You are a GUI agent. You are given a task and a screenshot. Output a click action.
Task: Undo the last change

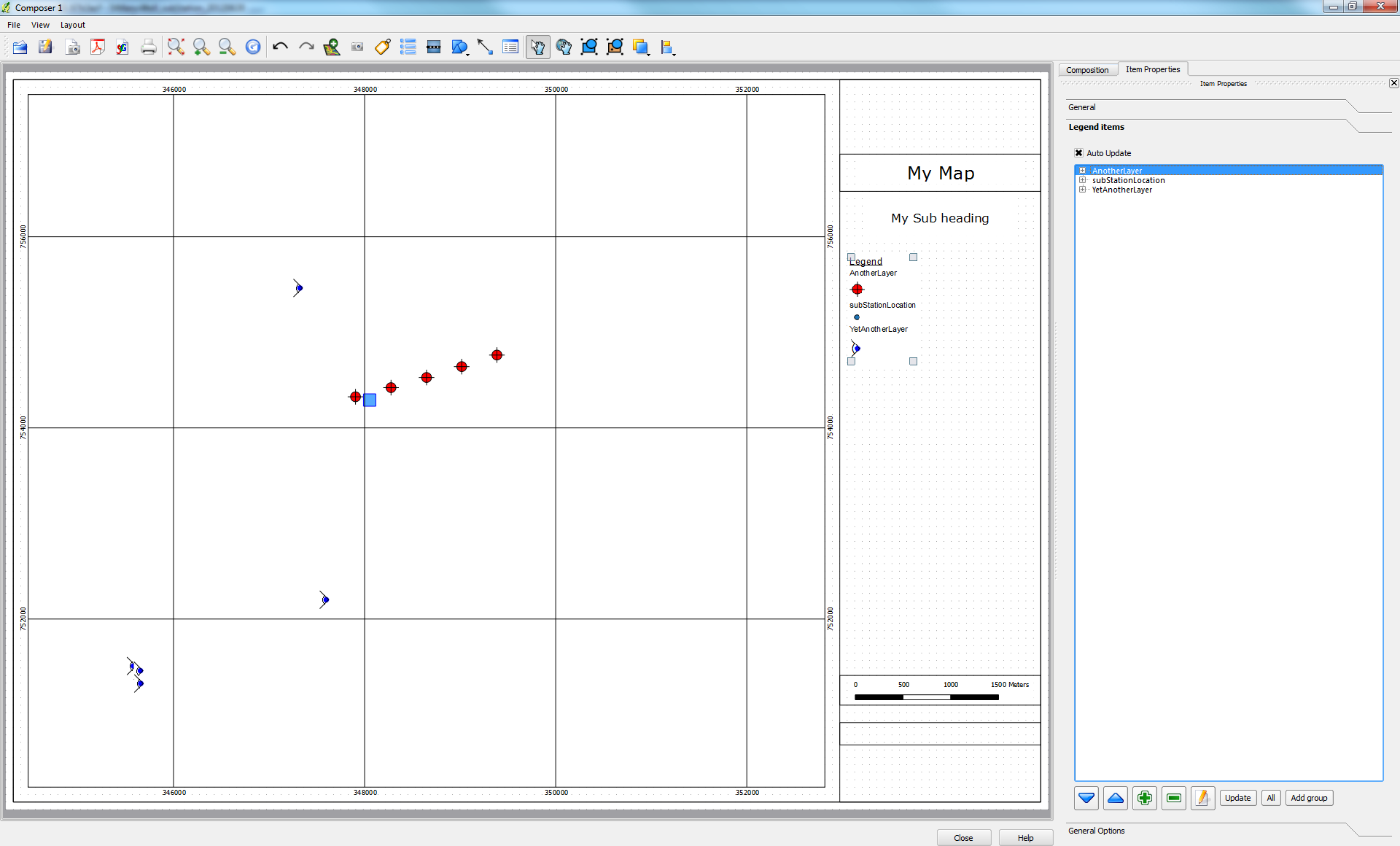tap(280, 47)
